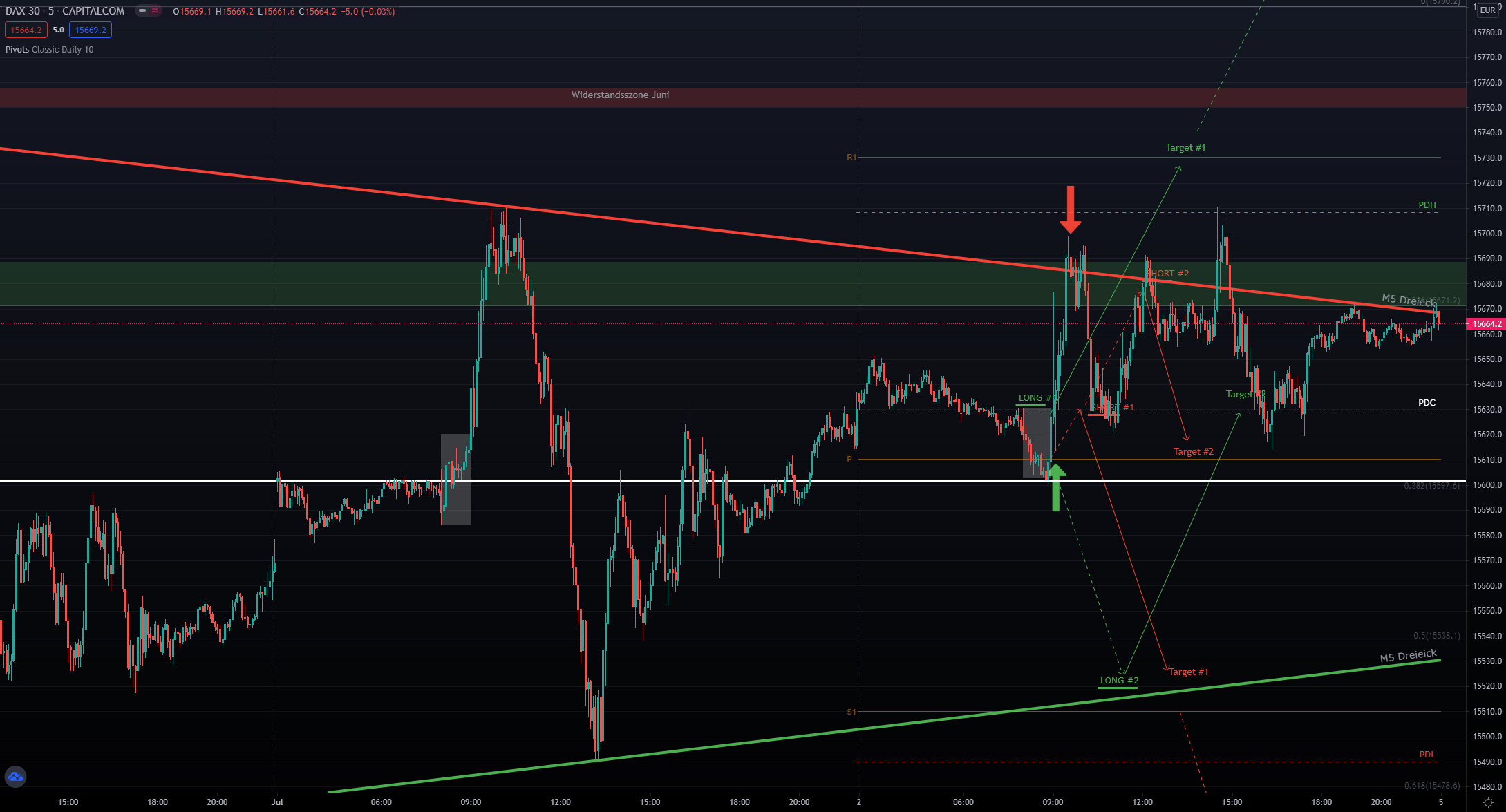
Task: Select the white PDC level label
Action: point(1427,403)
